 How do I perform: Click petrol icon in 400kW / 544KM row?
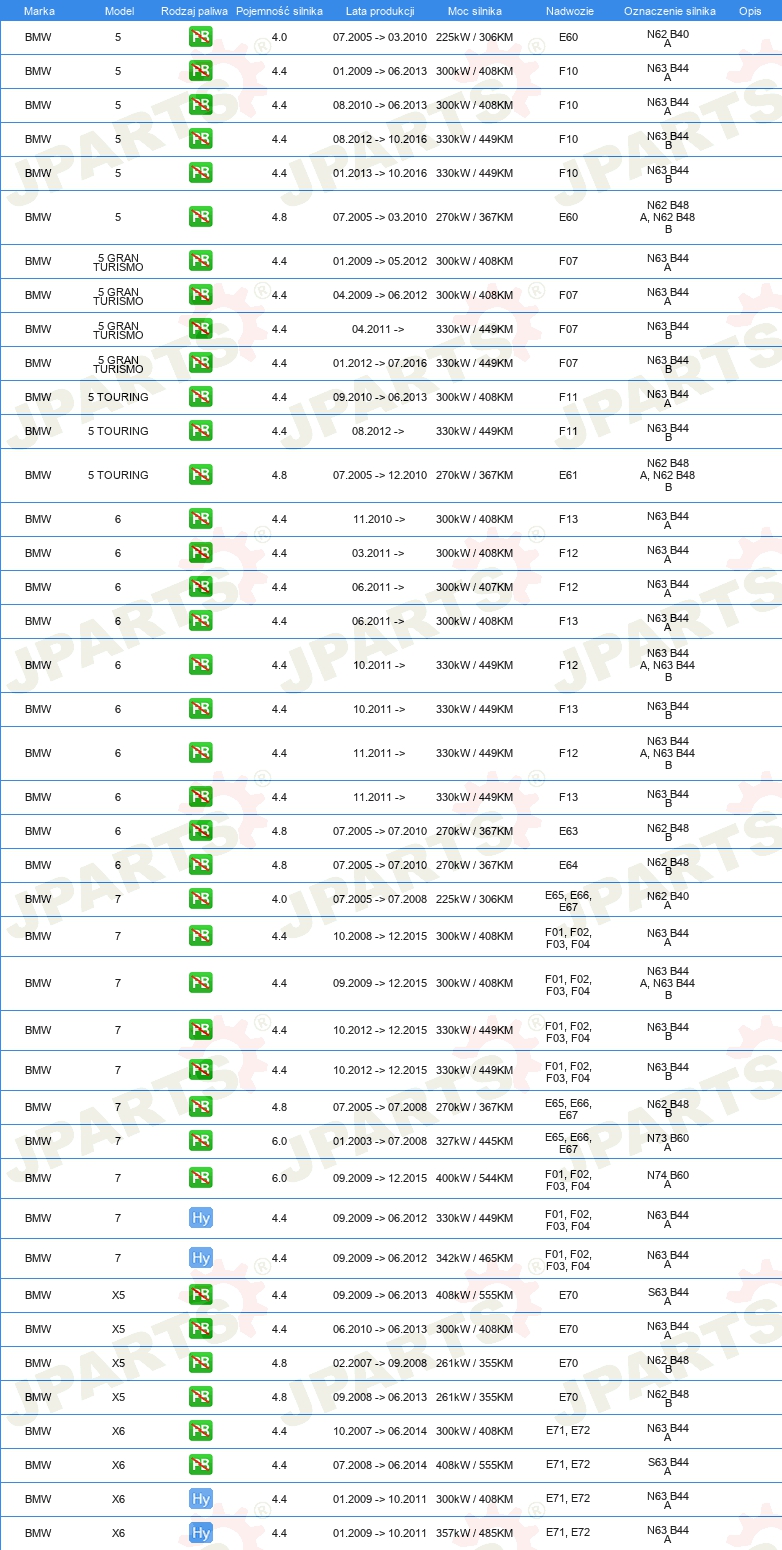(x=200, y=1178)
